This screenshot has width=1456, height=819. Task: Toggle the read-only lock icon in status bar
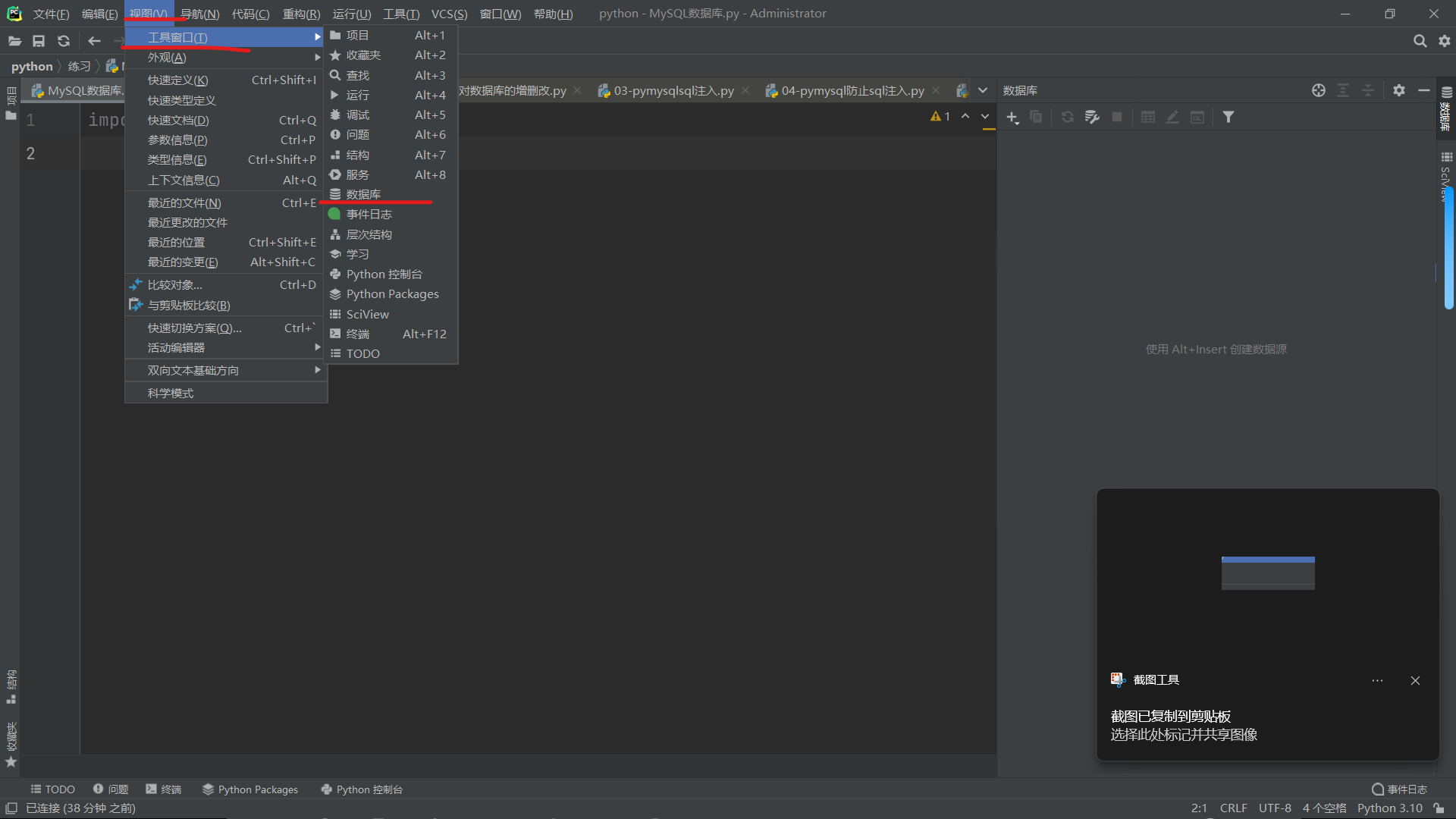(1439, 808)
